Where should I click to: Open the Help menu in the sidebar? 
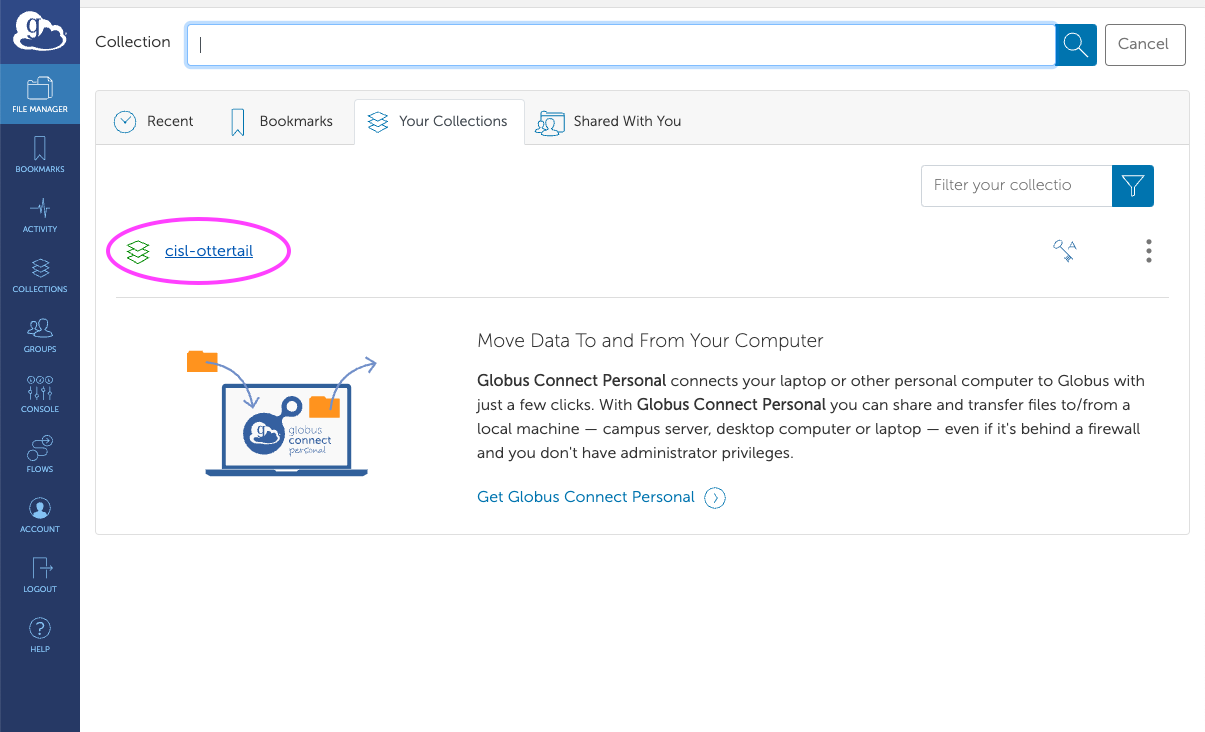click(x=40, y=634)
